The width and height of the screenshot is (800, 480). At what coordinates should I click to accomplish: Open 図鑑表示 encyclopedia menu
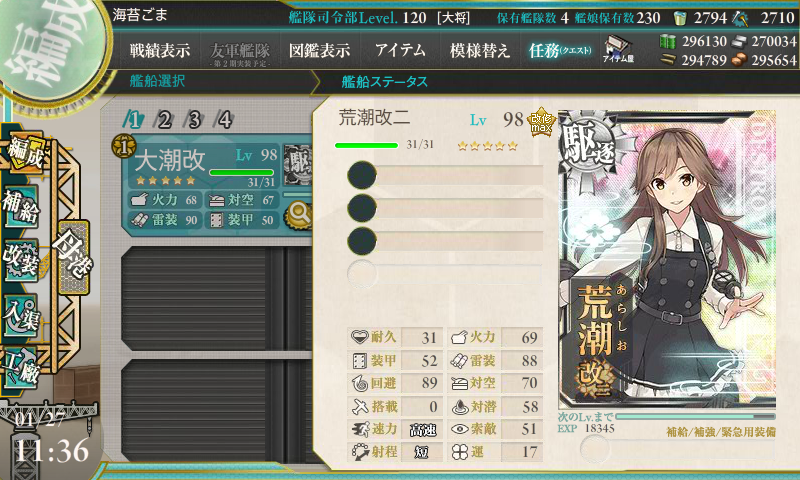pyautogui.click(x=319, y=50)
